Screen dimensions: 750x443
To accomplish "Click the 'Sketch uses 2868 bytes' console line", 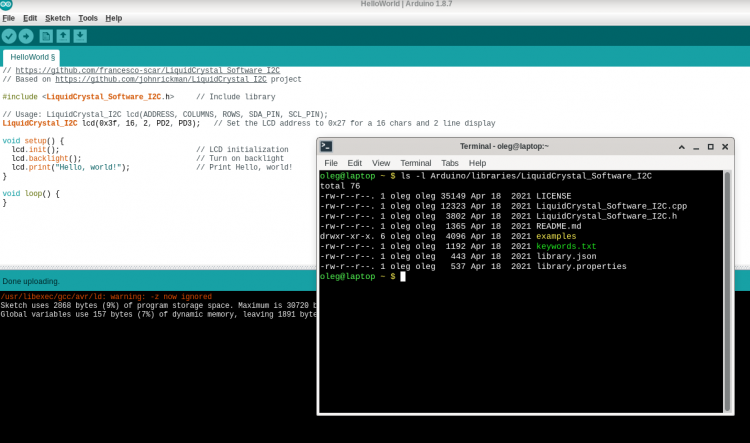I will [158, 305].
